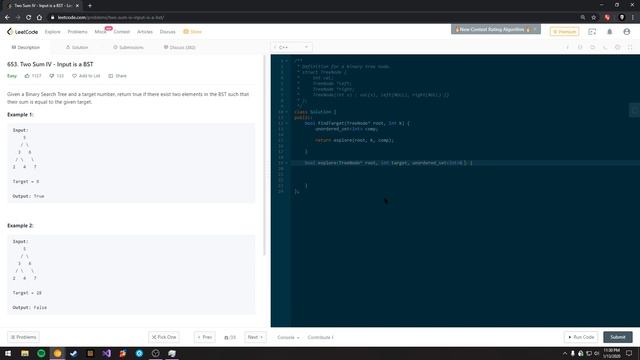Collapse fold arrow at explore function line

(x=287, y=163)
